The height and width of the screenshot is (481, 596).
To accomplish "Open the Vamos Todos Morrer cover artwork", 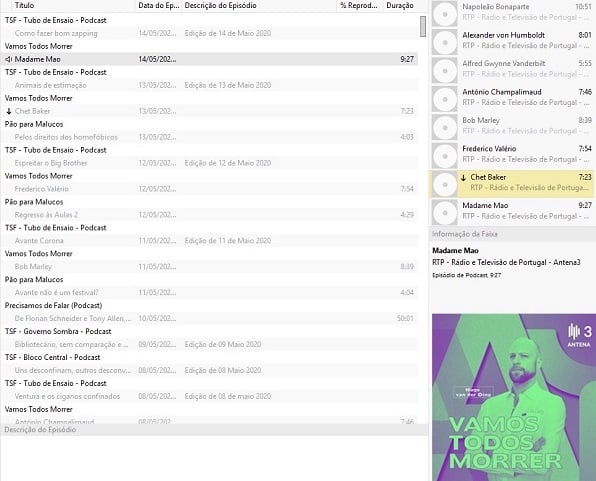I will [x=514, y=397].
